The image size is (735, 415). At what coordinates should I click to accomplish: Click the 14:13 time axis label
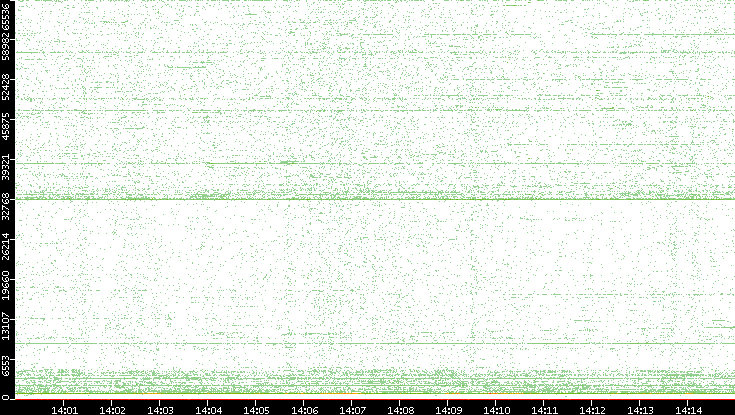point(640,410)
